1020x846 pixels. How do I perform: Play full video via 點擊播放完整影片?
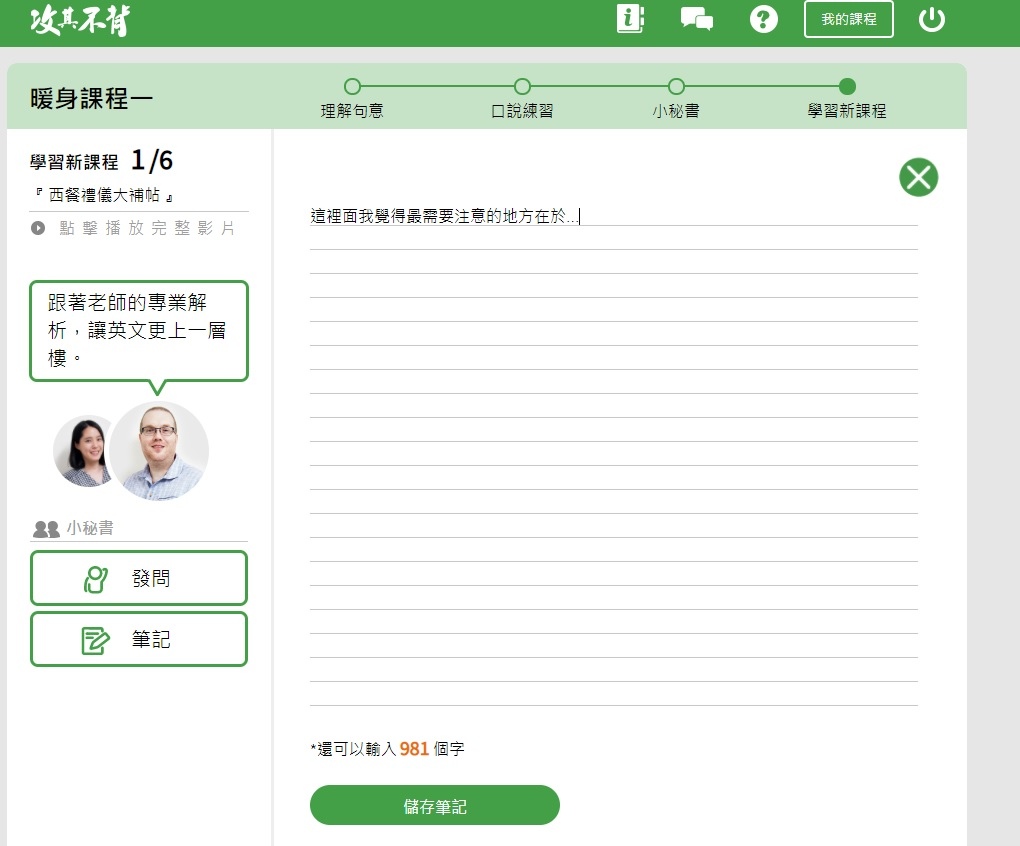click(133, 228)
